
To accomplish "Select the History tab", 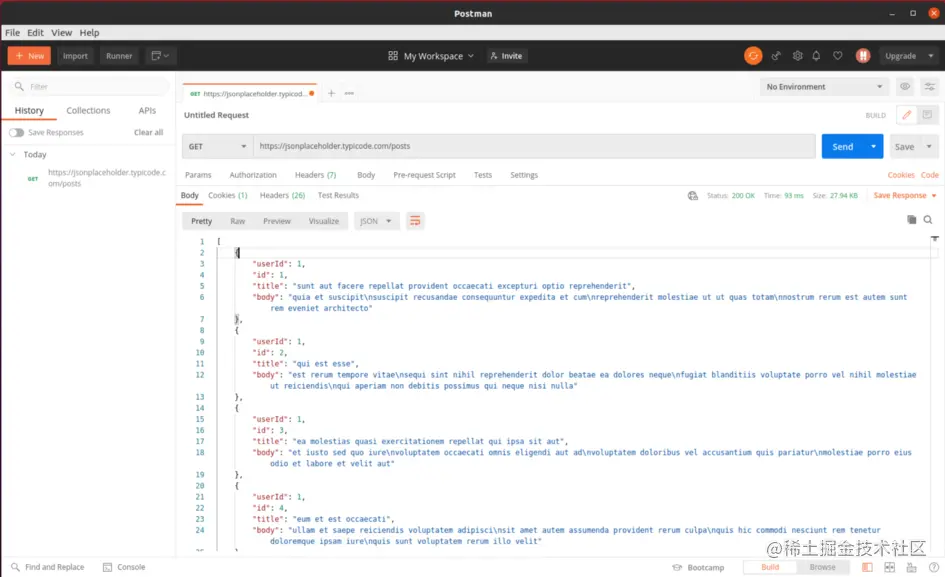I will click(29, 110).
